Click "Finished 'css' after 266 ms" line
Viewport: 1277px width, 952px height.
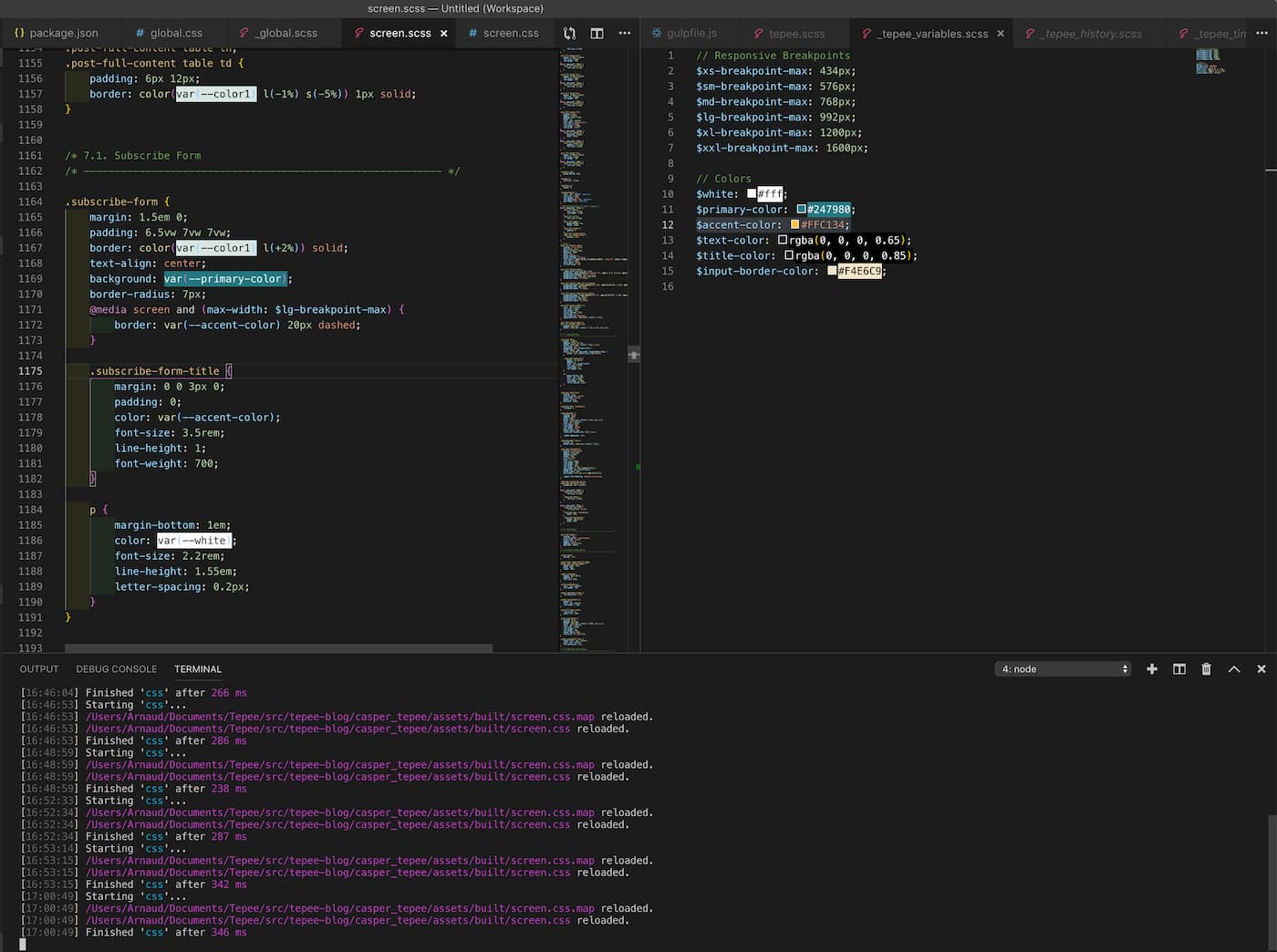point(166,693)
